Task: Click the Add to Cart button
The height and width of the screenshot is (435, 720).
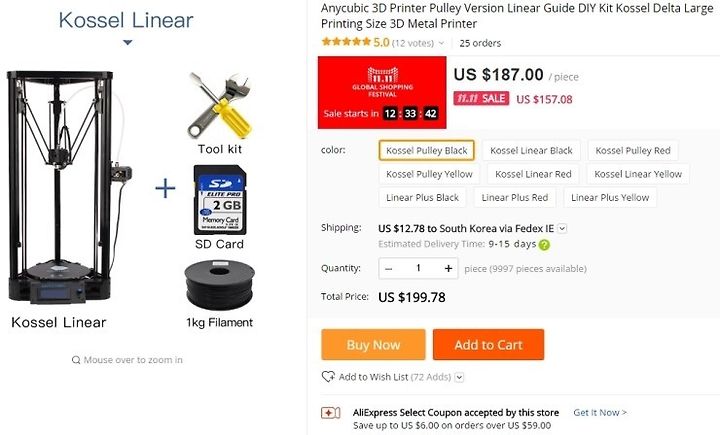Action: tap(488, 345)
